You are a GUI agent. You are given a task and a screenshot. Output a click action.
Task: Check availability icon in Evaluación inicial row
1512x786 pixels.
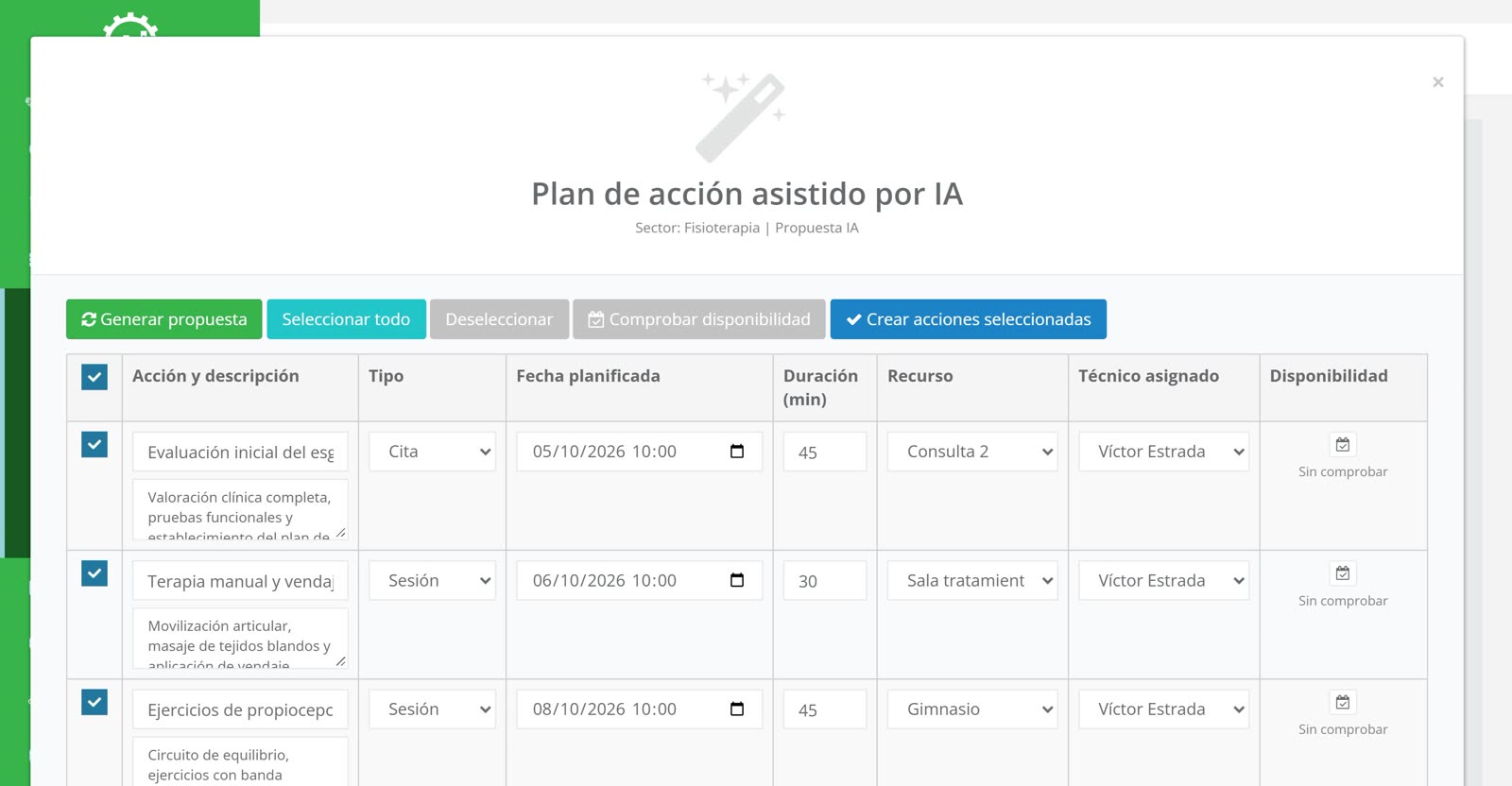pyautogui.click(x=1343, y=444)
